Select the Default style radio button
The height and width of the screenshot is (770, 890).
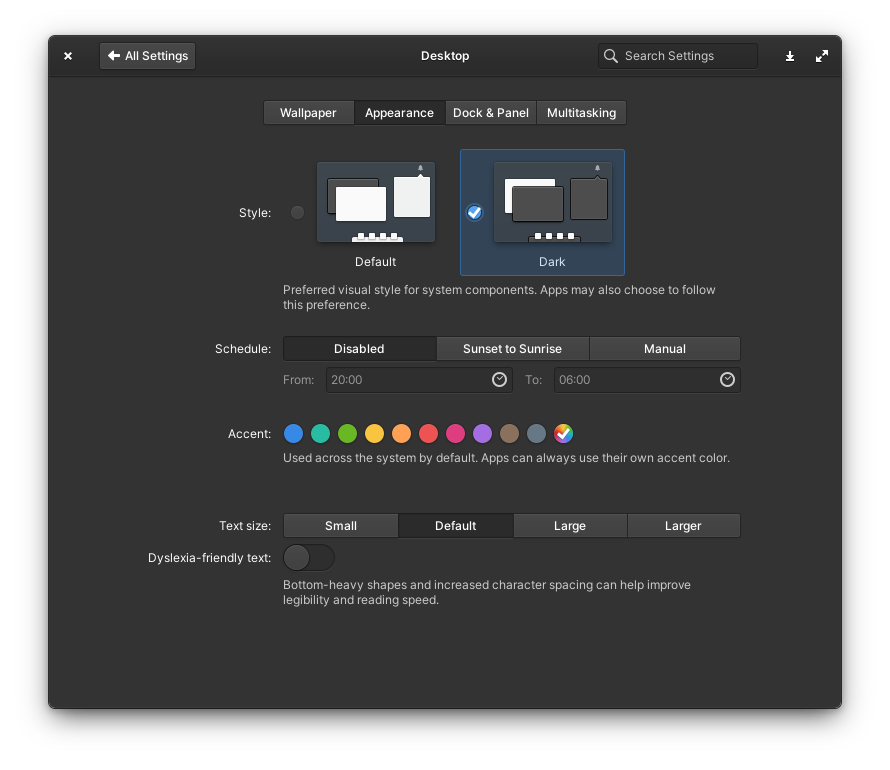tap(297, 212)
